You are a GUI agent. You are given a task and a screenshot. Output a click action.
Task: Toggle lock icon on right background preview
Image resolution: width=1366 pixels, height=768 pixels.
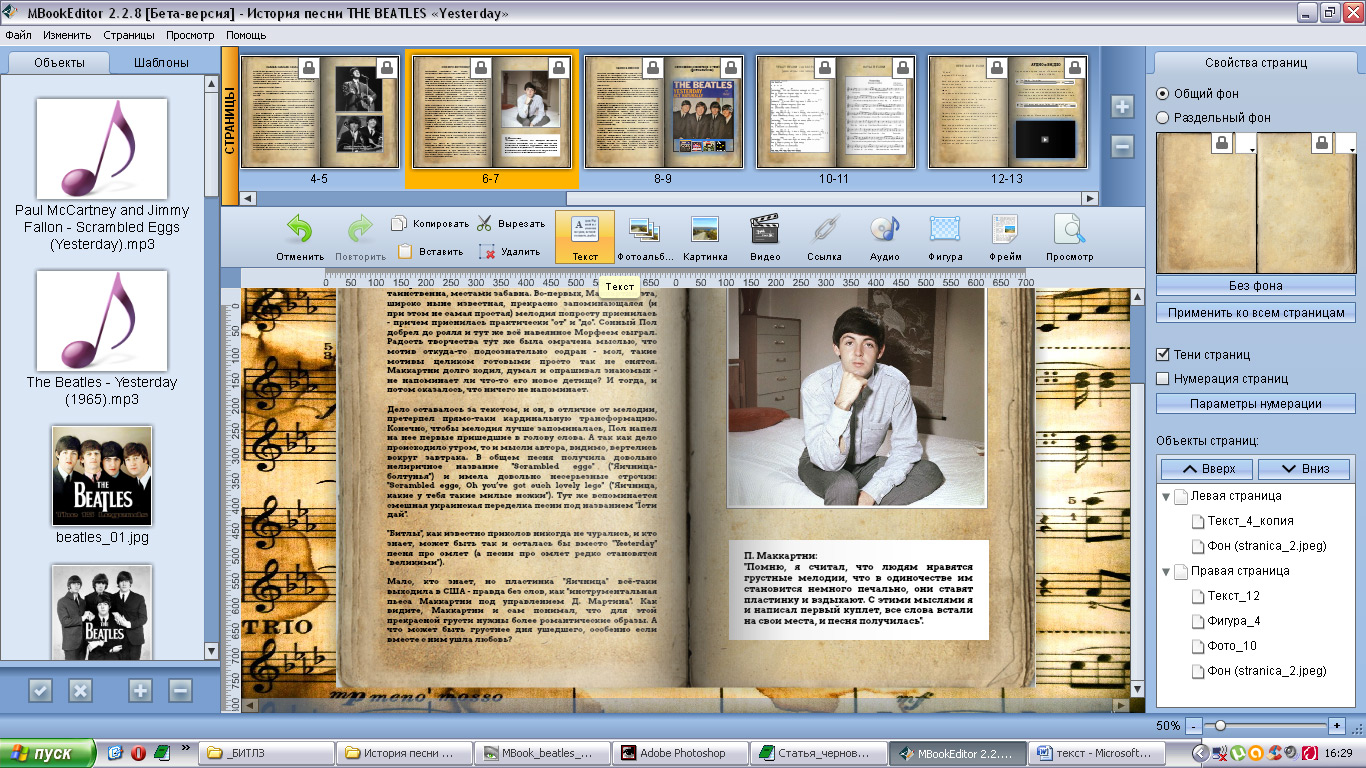pyautogui.click(x=1322, y=144)
